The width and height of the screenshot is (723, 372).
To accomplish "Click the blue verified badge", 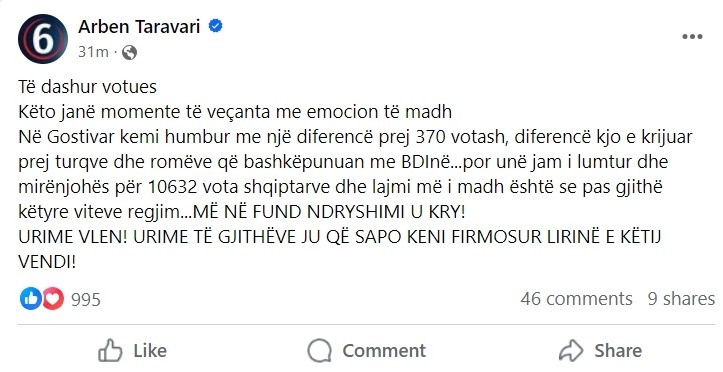I will (x=215, y=26).
